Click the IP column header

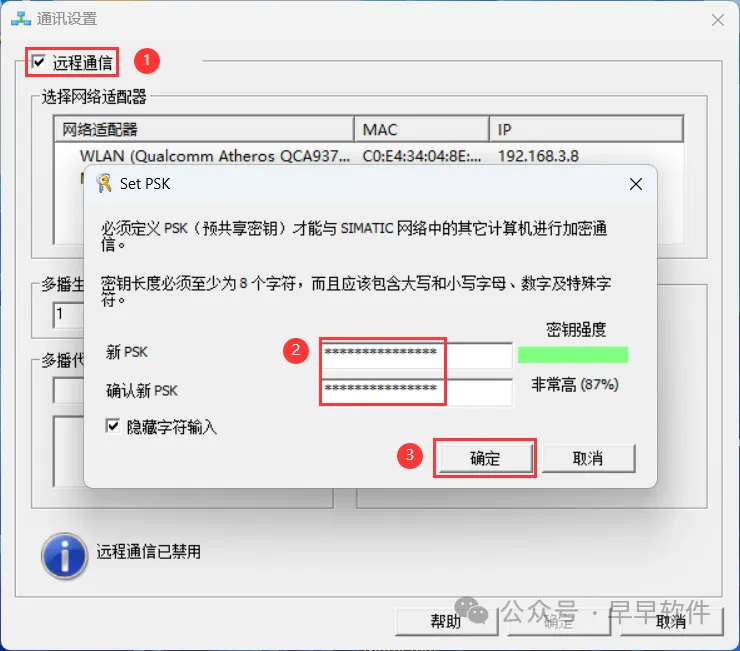click(586, 129)
